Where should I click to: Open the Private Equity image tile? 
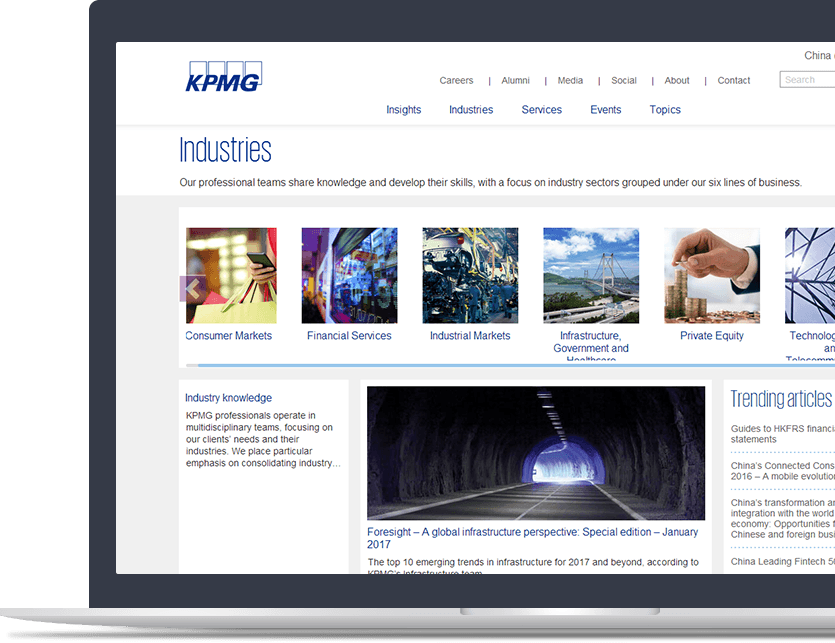pos(711,275)
